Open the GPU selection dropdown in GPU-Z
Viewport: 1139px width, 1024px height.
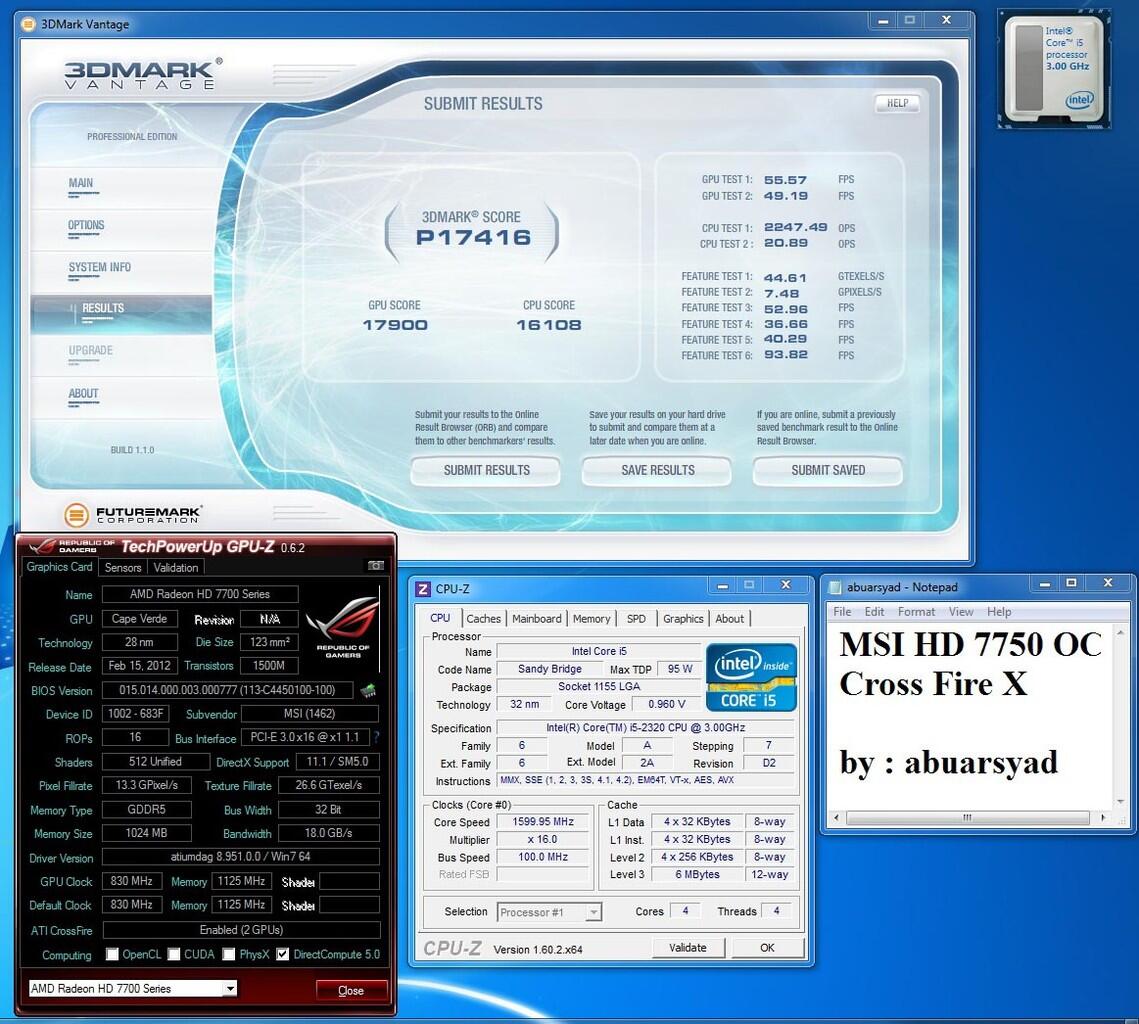pos(133,988)
